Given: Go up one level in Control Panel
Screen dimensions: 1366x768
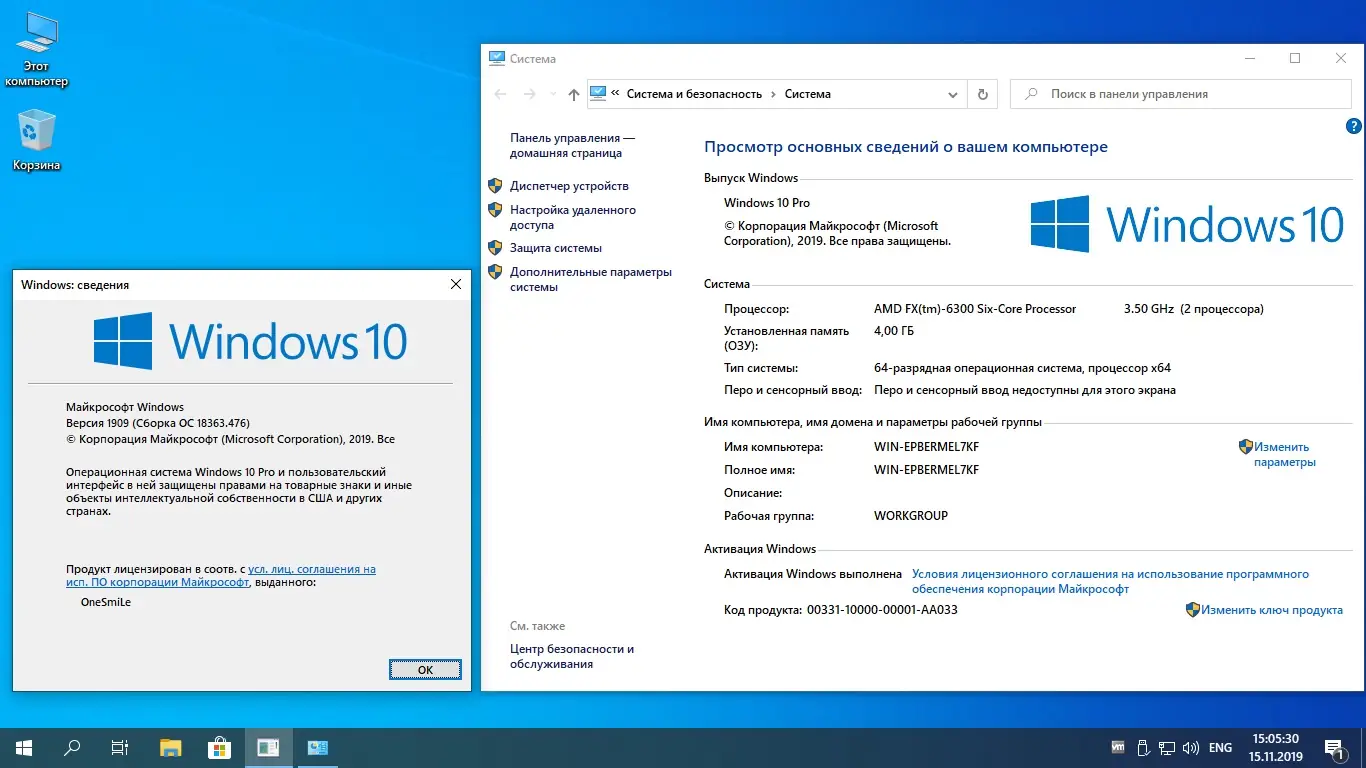Looking at the screenshot, I should (573, 94).
